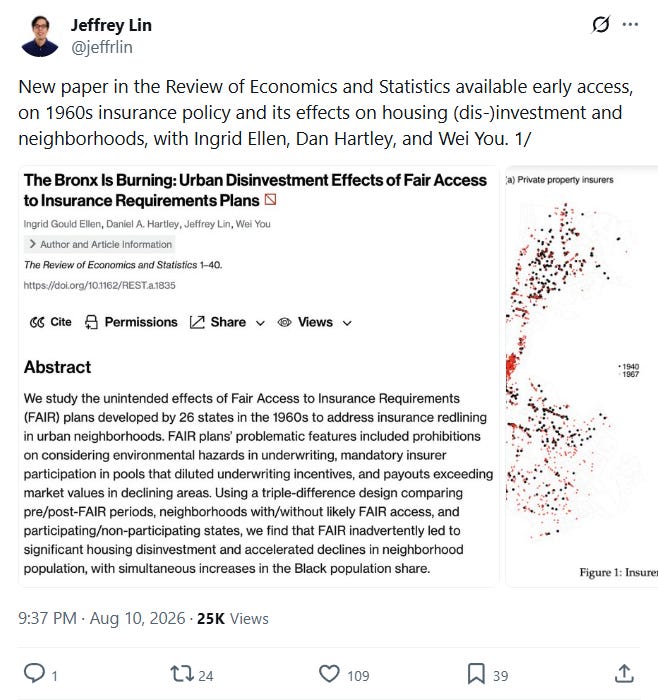Open the private property insurers map image
Image resolution: width=658 pixels, height=700 pixels.
click(582, 376)
